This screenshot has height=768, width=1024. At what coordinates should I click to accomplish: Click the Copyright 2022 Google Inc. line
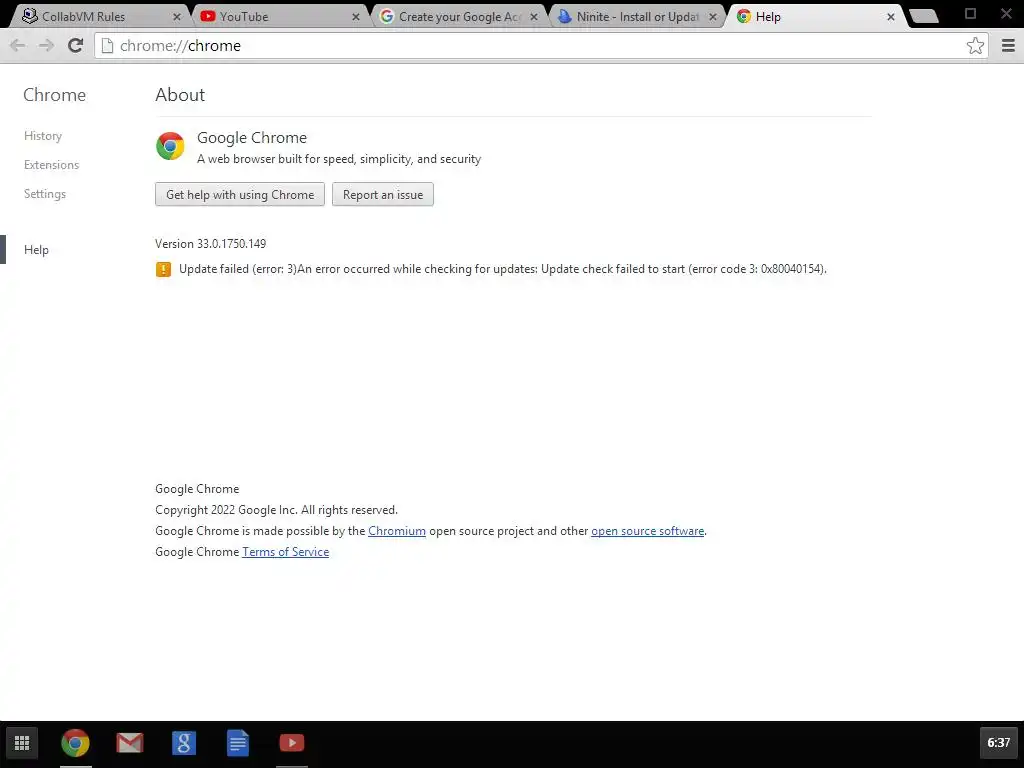(276, 510)
